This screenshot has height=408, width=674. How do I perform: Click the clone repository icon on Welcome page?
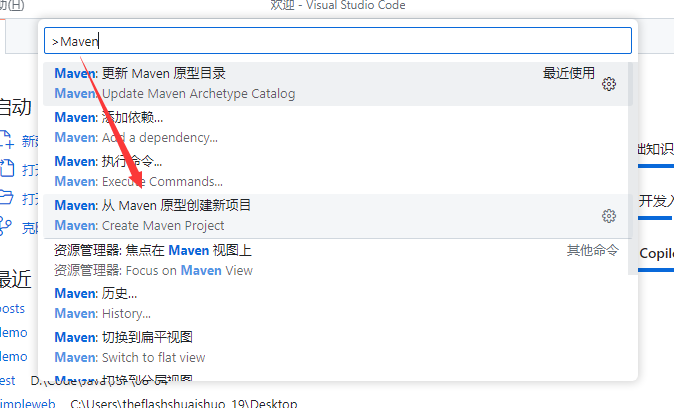point(8,226)
